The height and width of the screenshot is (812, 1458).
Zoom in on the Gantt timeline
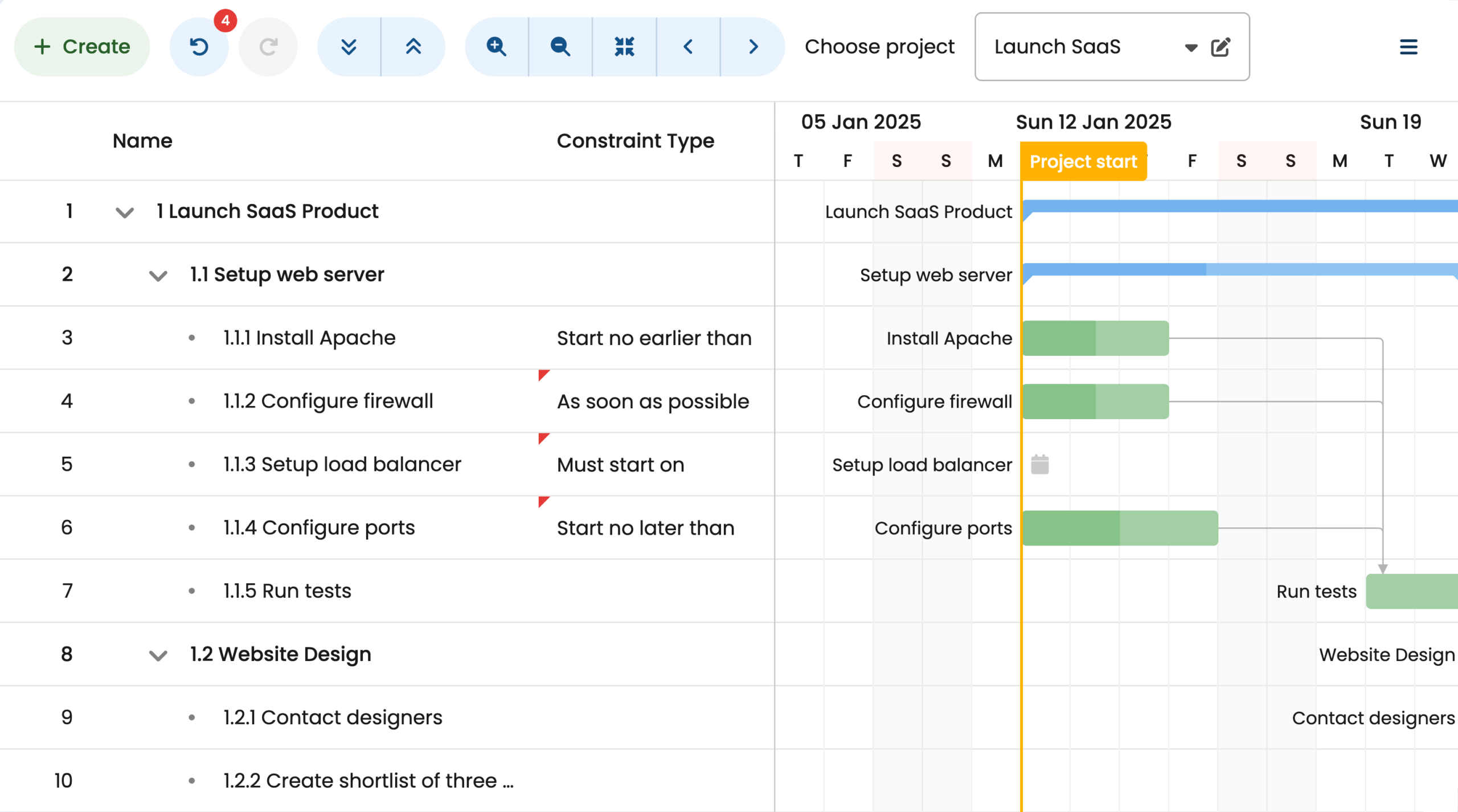click(x=496, y=47)
